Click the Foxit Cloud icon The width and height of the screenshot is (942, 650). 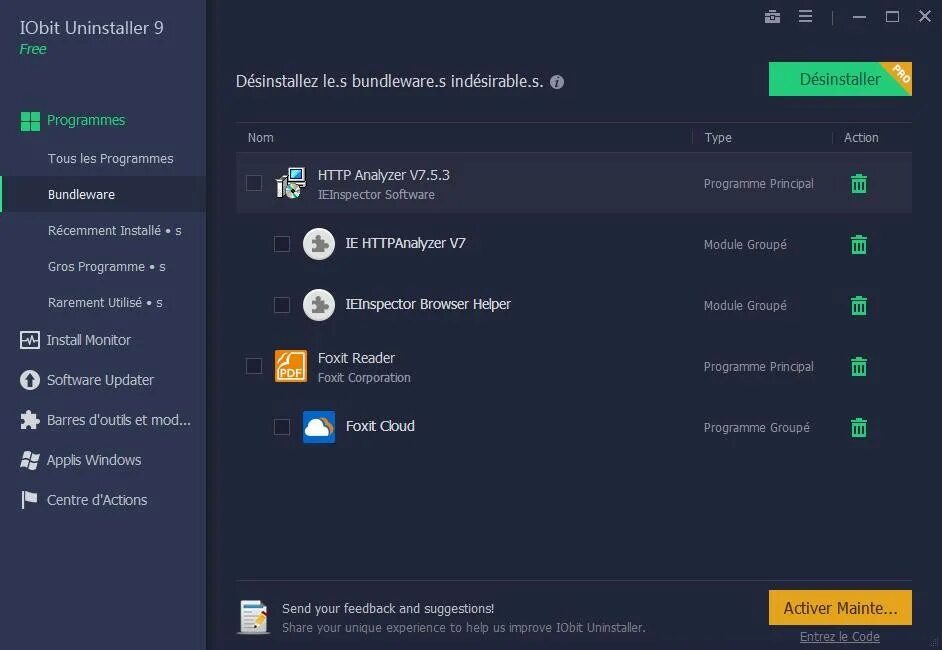(x=319, y=427)
